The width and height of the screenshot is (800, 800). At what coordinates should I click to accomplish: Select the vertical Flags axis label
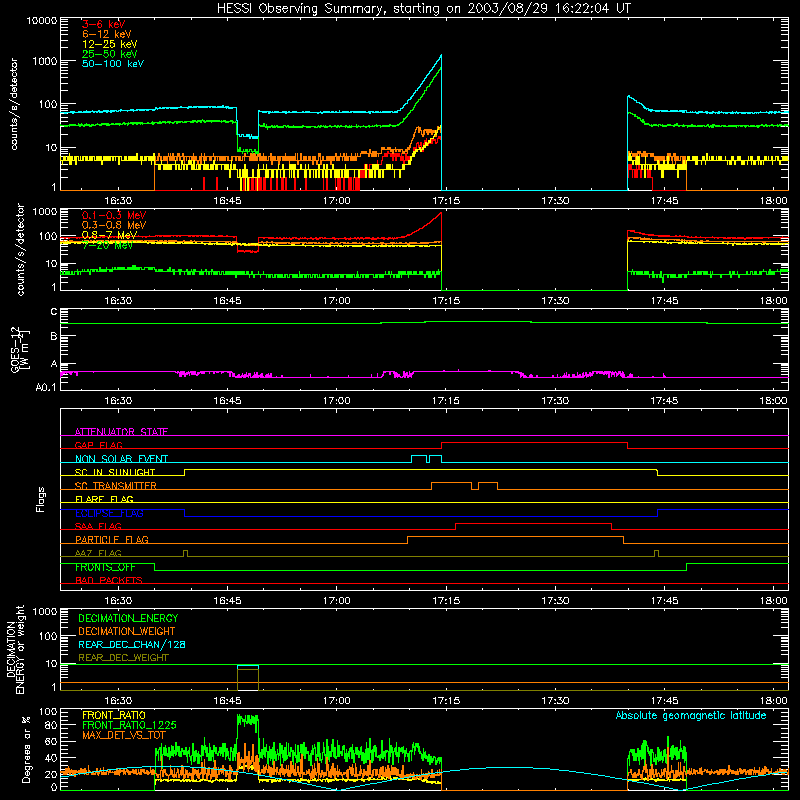click(41, 499)
